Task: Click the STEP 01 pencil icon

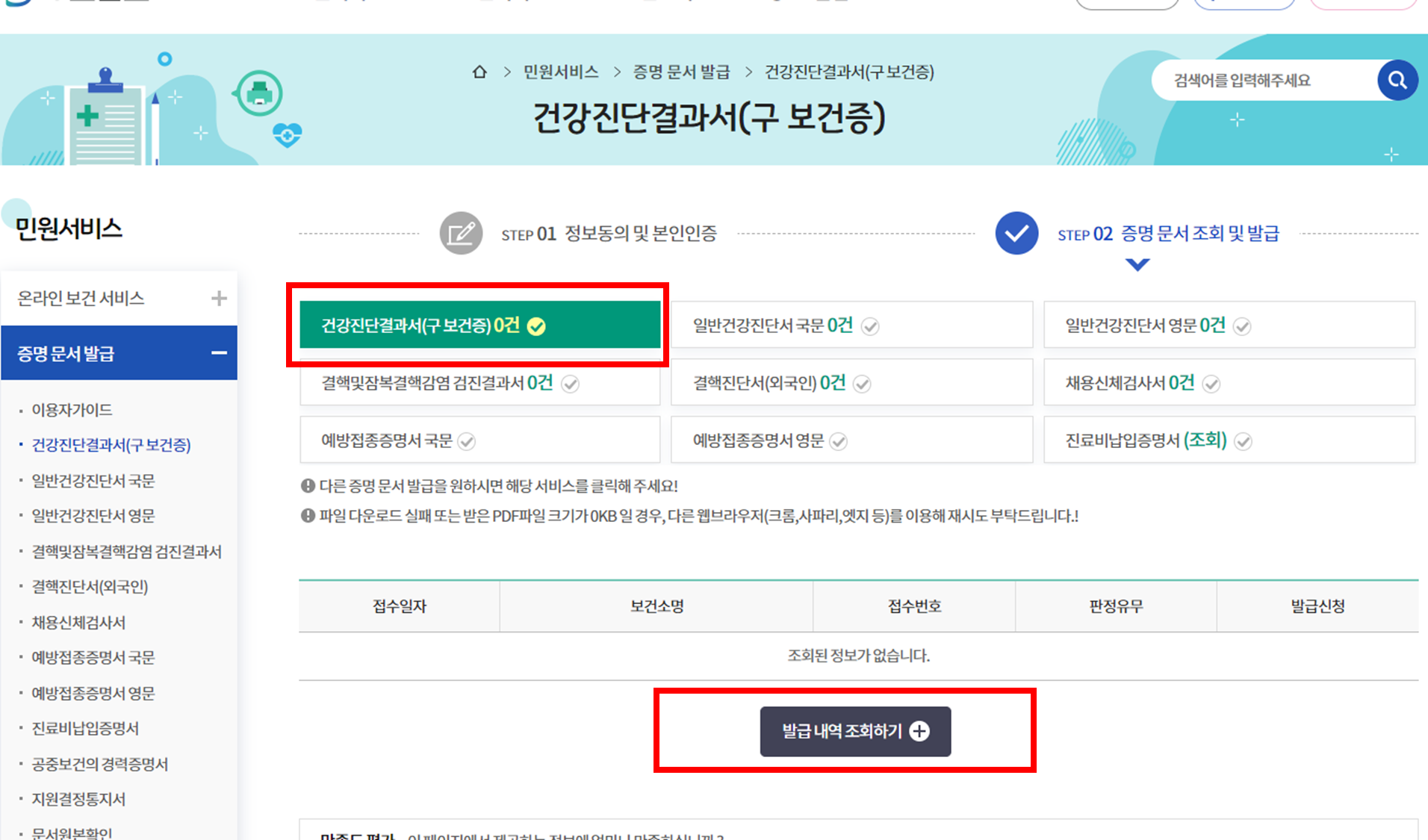Action: pyautogui.click(x=462, y=233)
